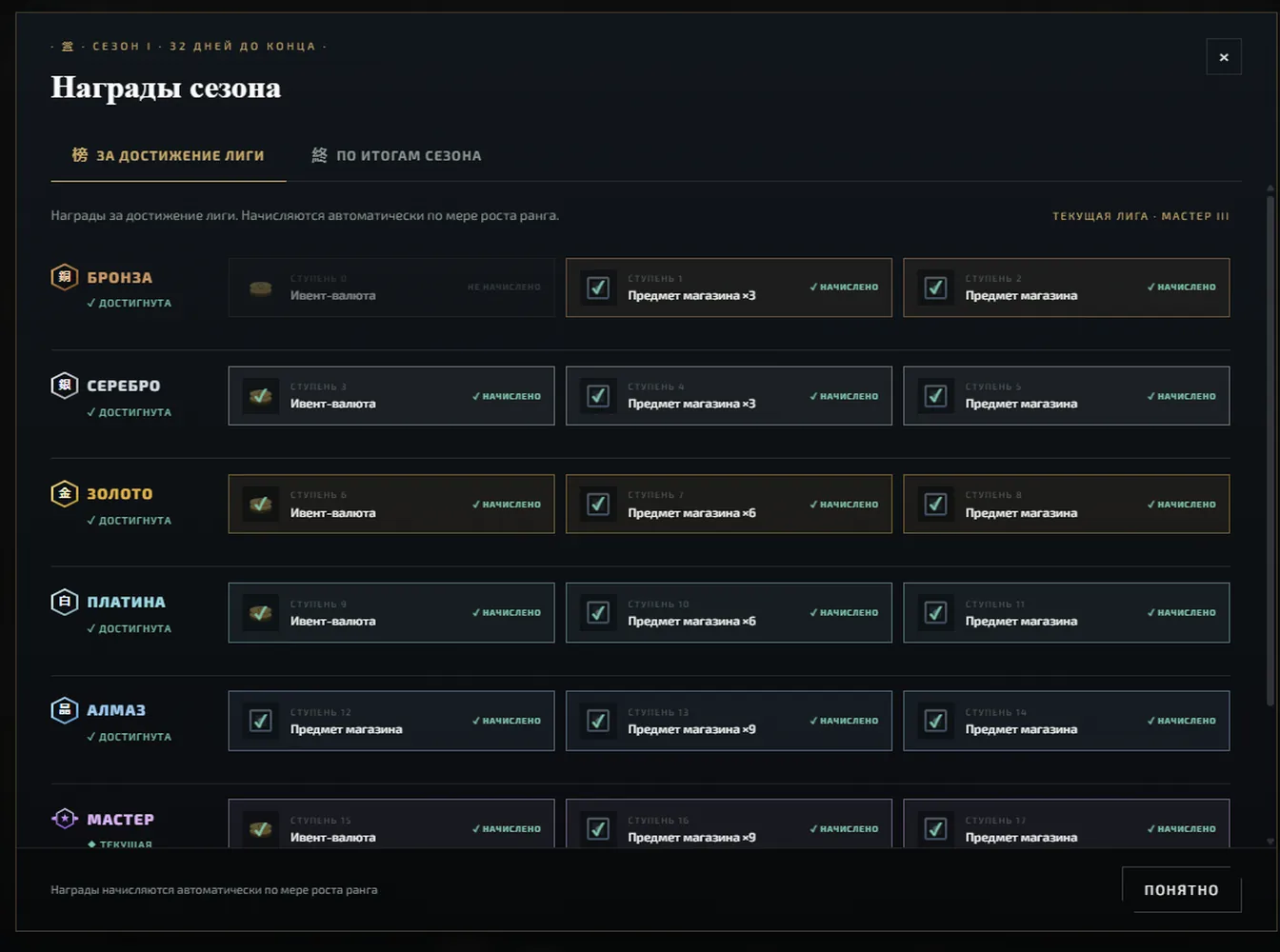Screen dimensions: 1280x952
Task: Select the Ступень 10 reward card
Action: tap(729, 612)
